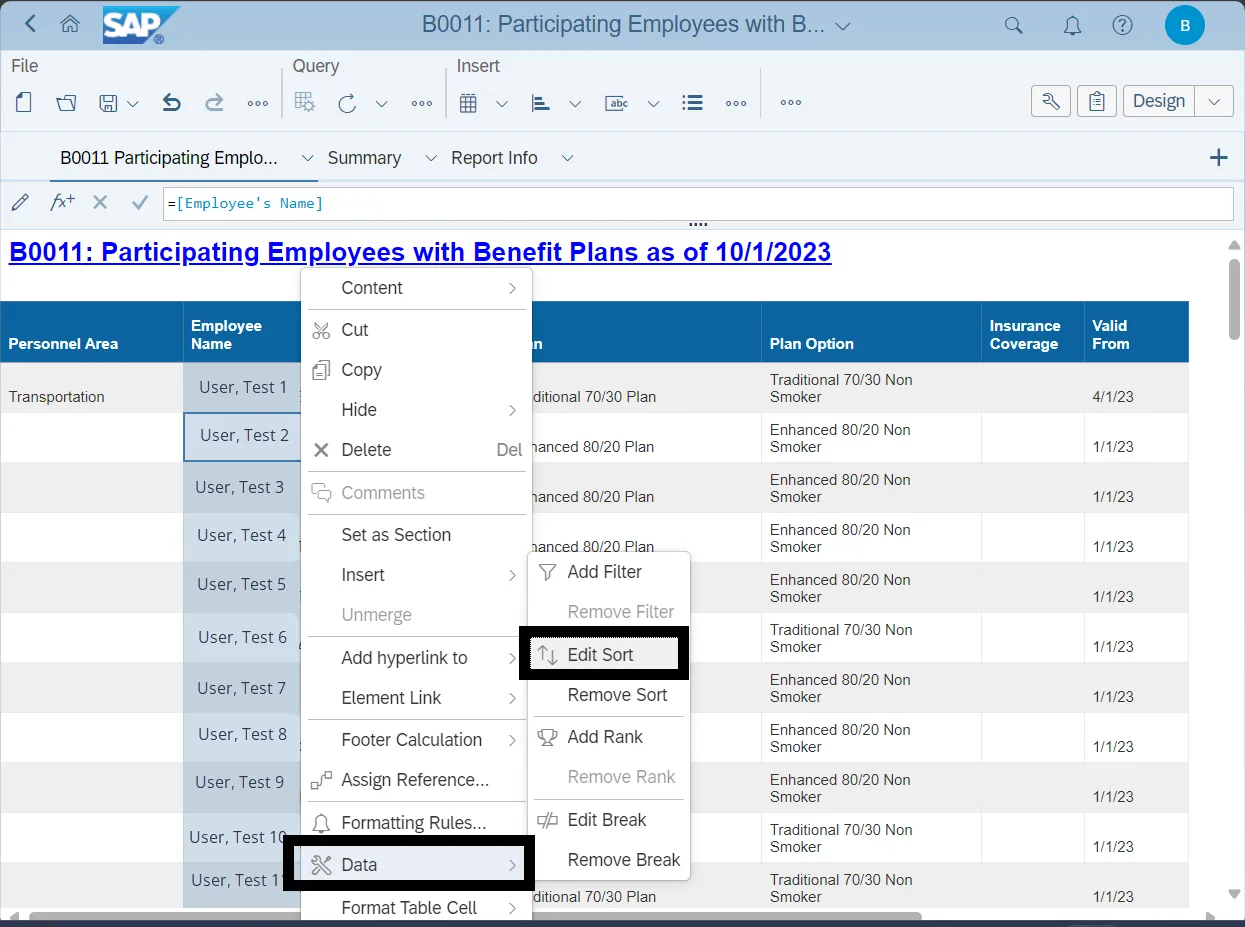This screenshot has width=1245, height=927.
Task: Open the Insert chart dropdown arrow
Action: (575, 103)
